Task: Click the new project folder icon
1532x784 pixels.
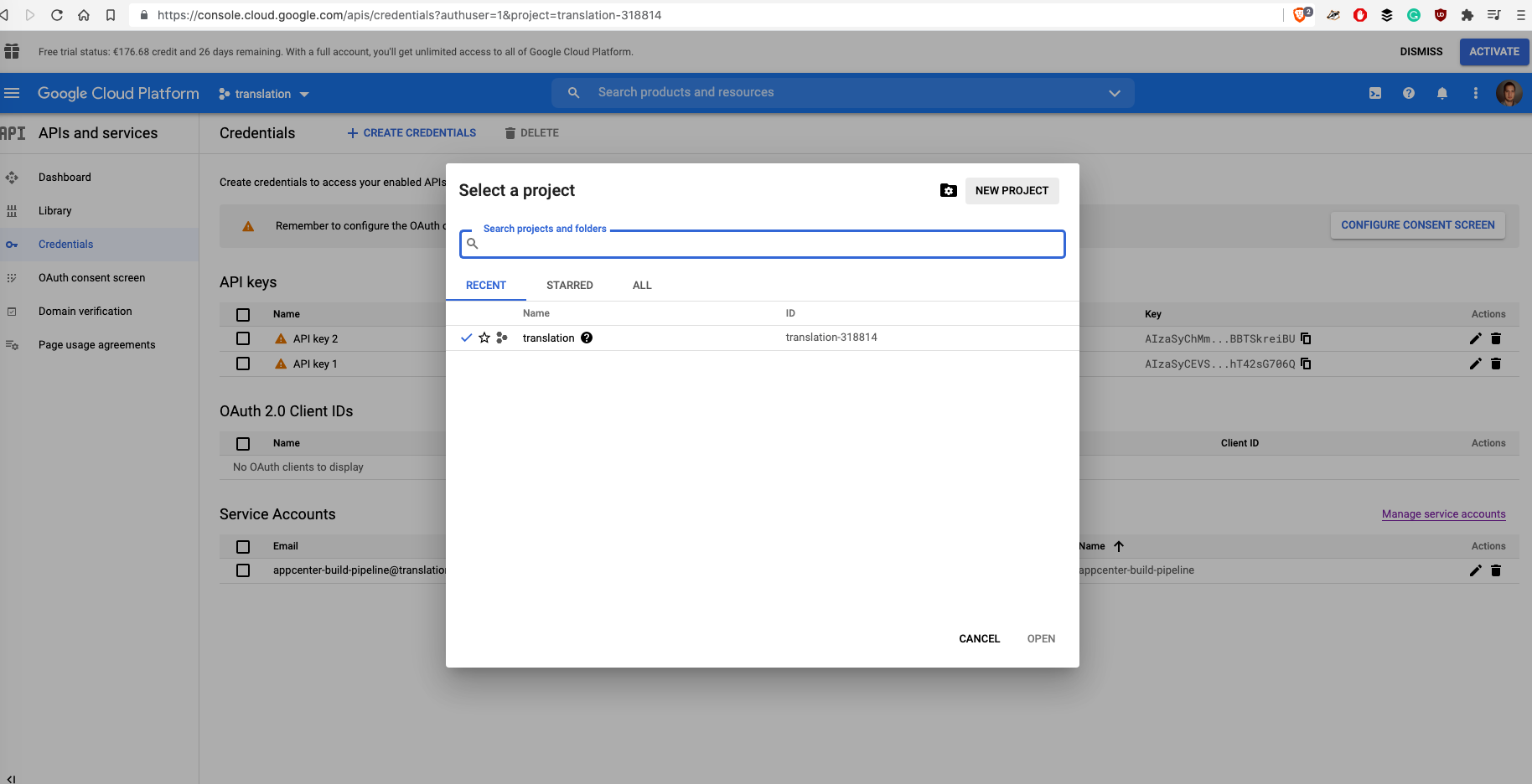Action: pos(949,191)
